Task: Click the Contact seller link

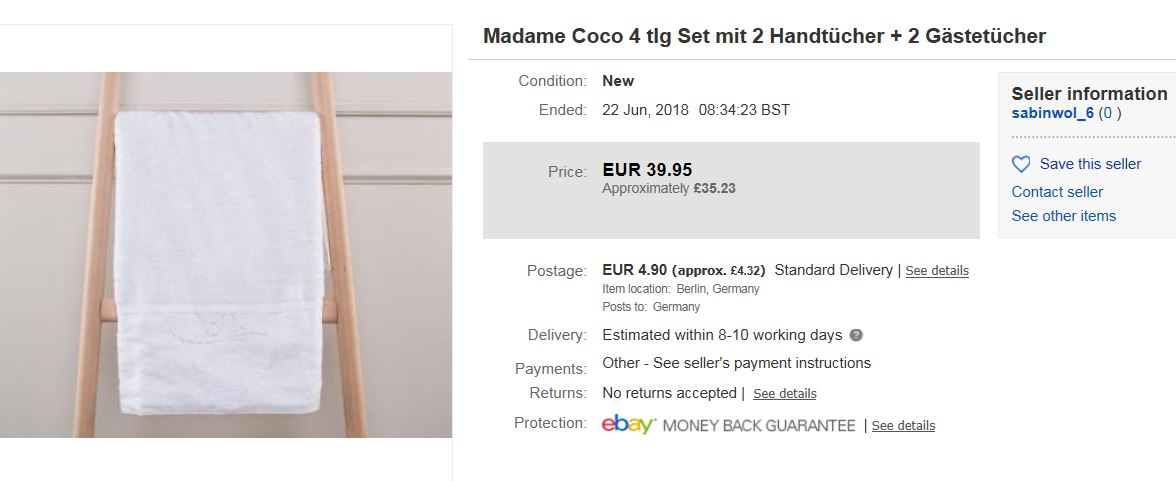Action: point(1057,192)
